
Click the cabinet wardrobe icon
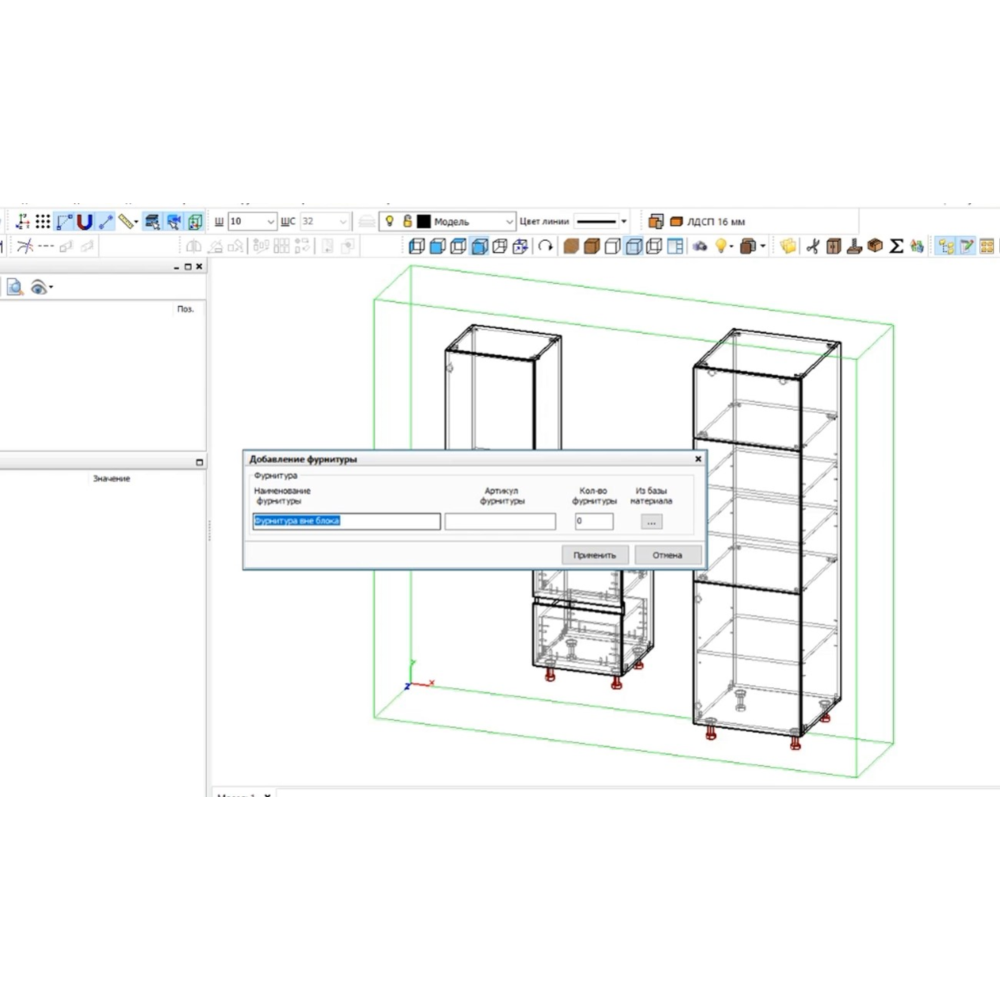point(833,246)
